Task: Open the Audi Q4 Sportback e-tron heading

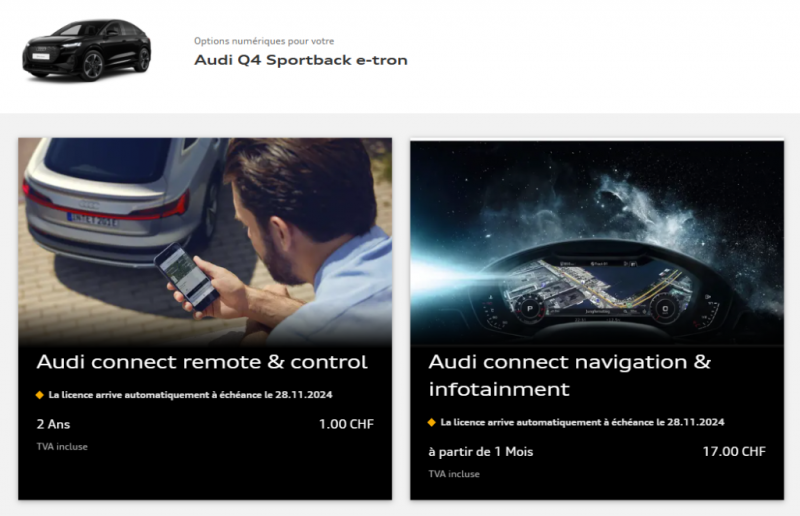Action: click(x=301, y=60)
